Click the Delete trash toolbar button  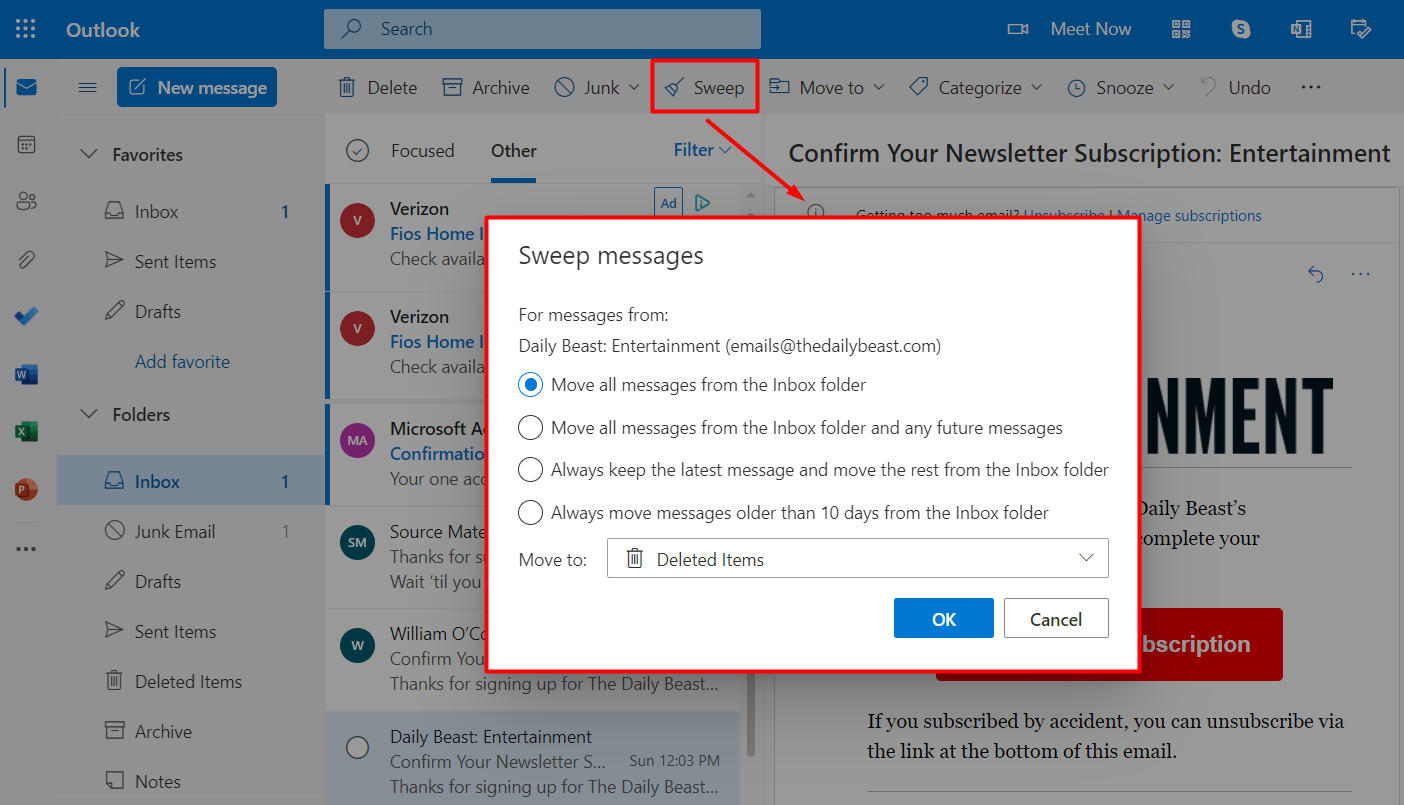(377, 88)
